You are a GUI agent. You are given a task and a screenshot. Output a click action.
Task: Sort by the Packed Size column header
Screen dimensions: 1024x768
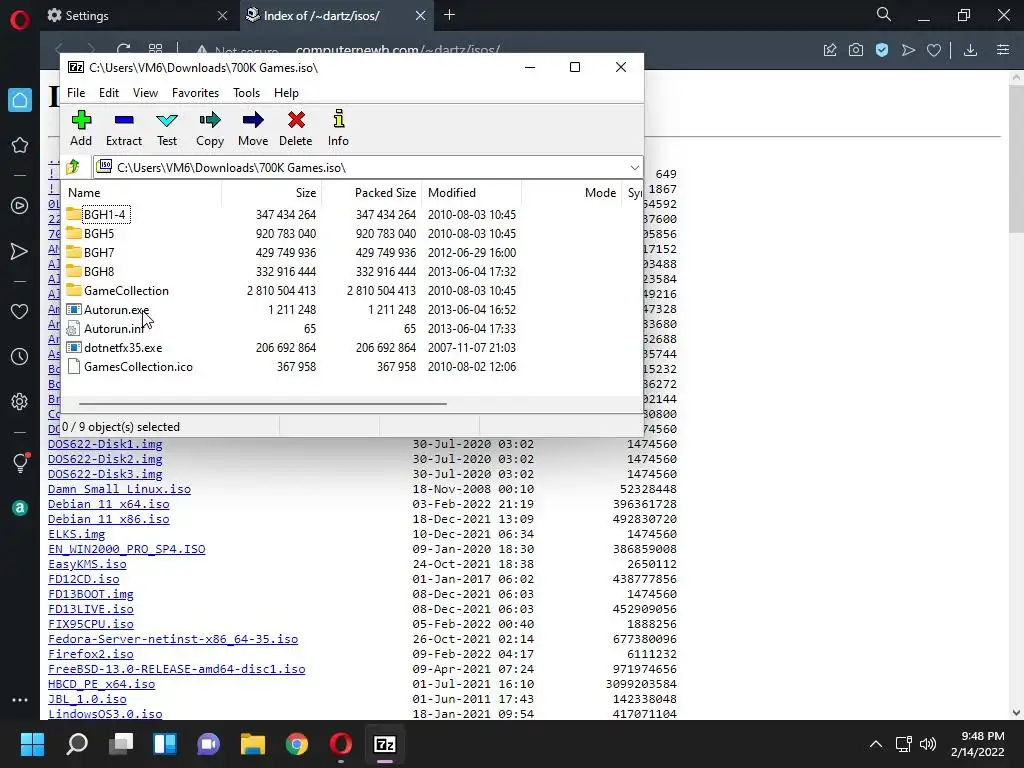[372, 193]
